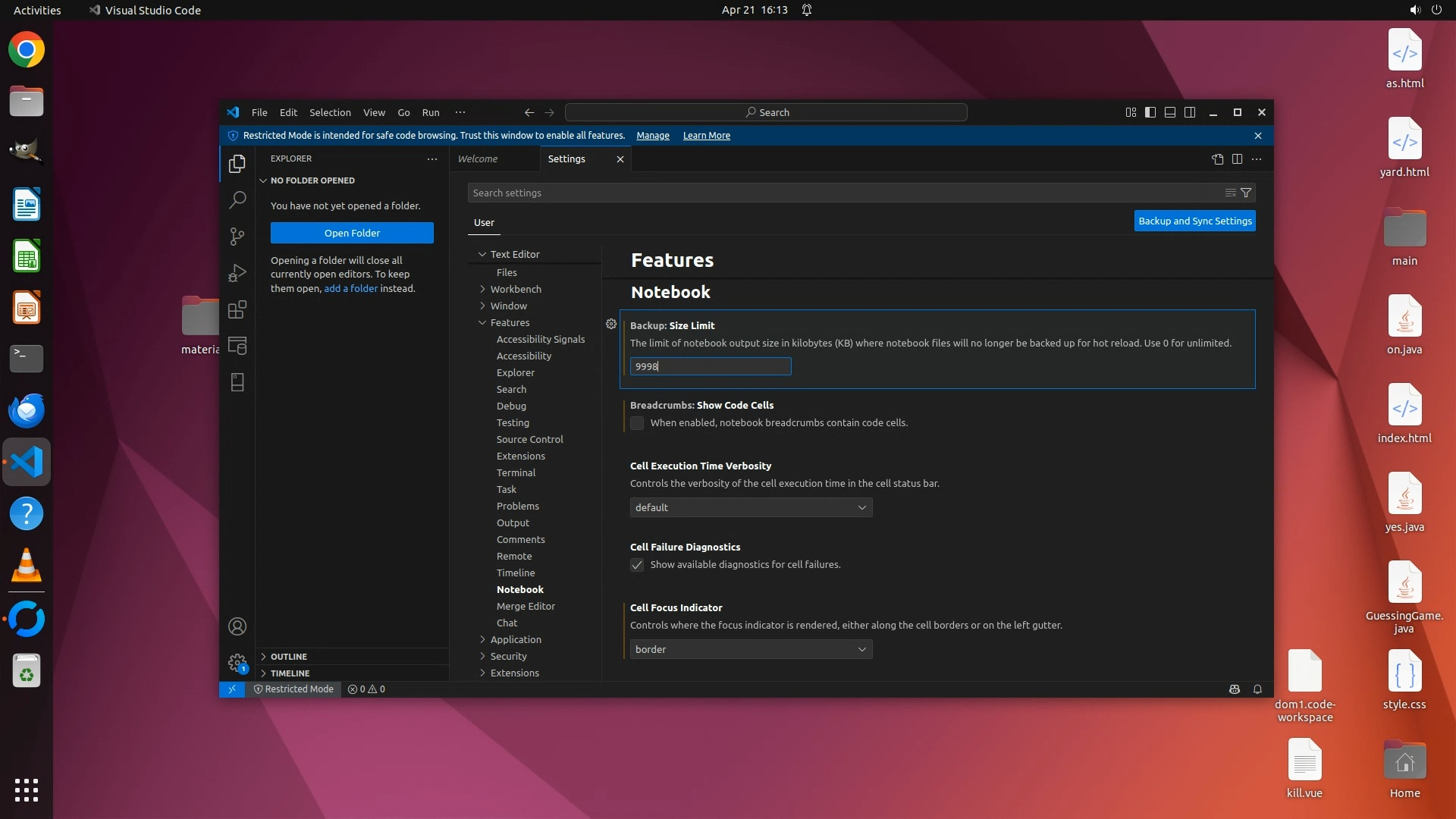The height and width of the screenshot is (819, 1456).
Task: Open the Extensions view icon
Action: pos(237,309)
